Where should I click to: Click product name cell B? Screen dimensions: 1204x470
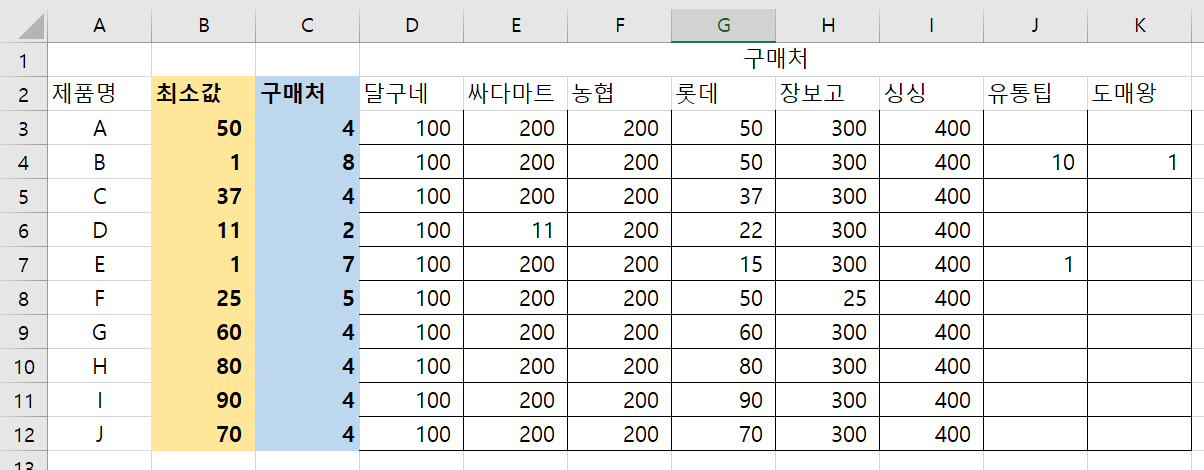pyautogui.click(x=99, y=162)
